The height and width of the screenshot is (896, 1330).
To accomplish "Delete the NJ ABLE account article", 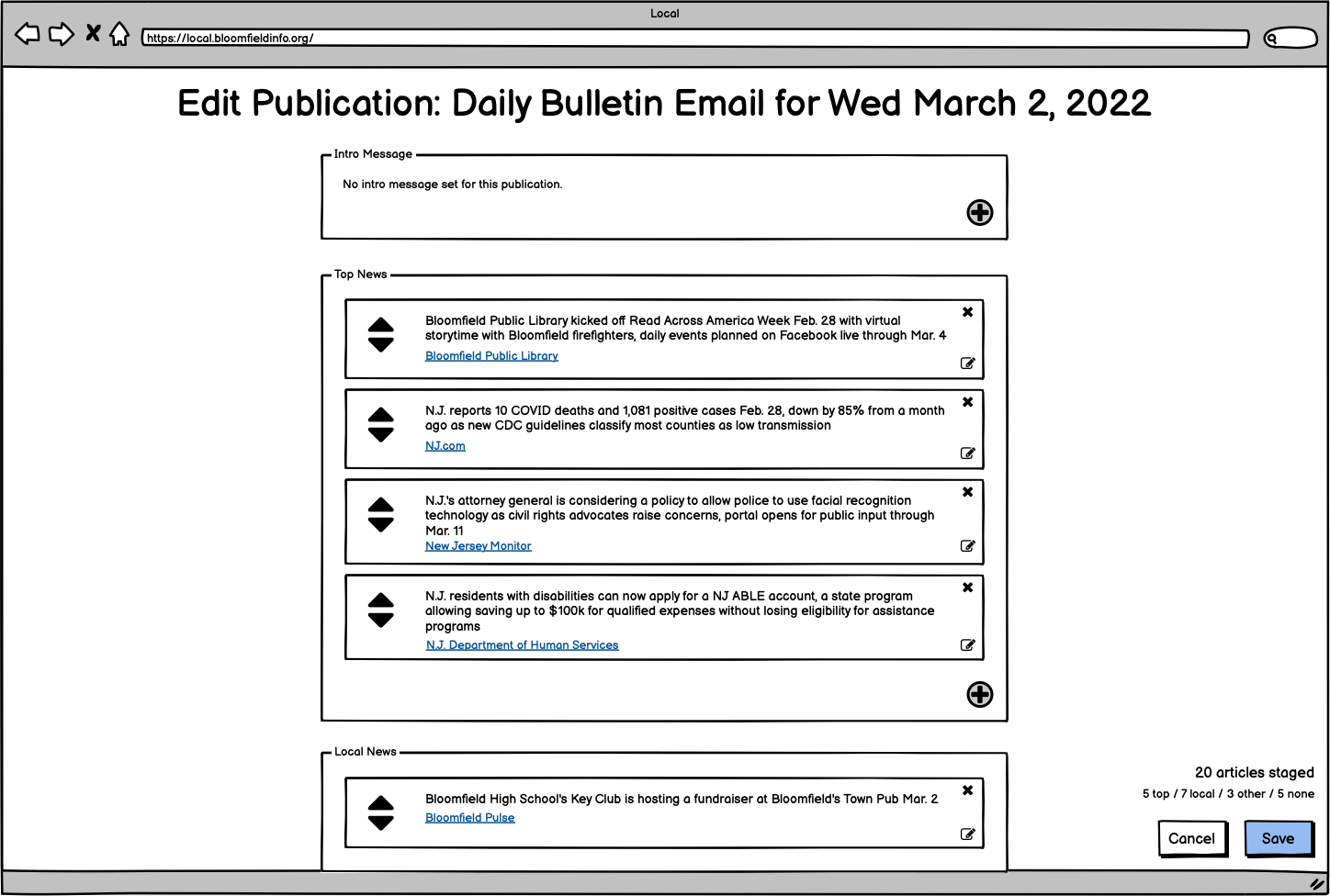I will (x=967, y=588).
